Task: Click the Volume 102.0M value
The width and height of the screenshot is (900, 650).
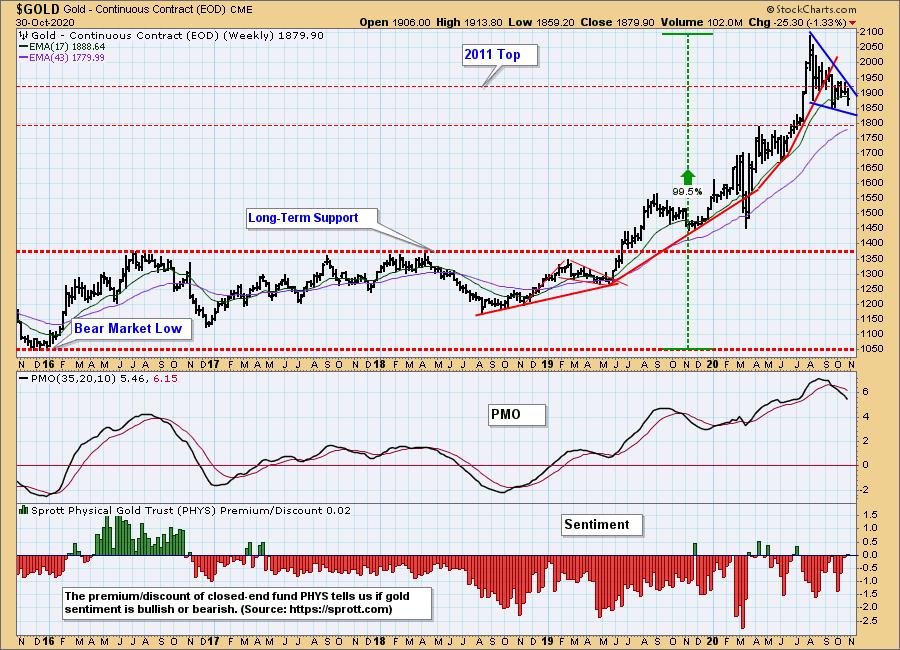Action: tap(701, 22)
